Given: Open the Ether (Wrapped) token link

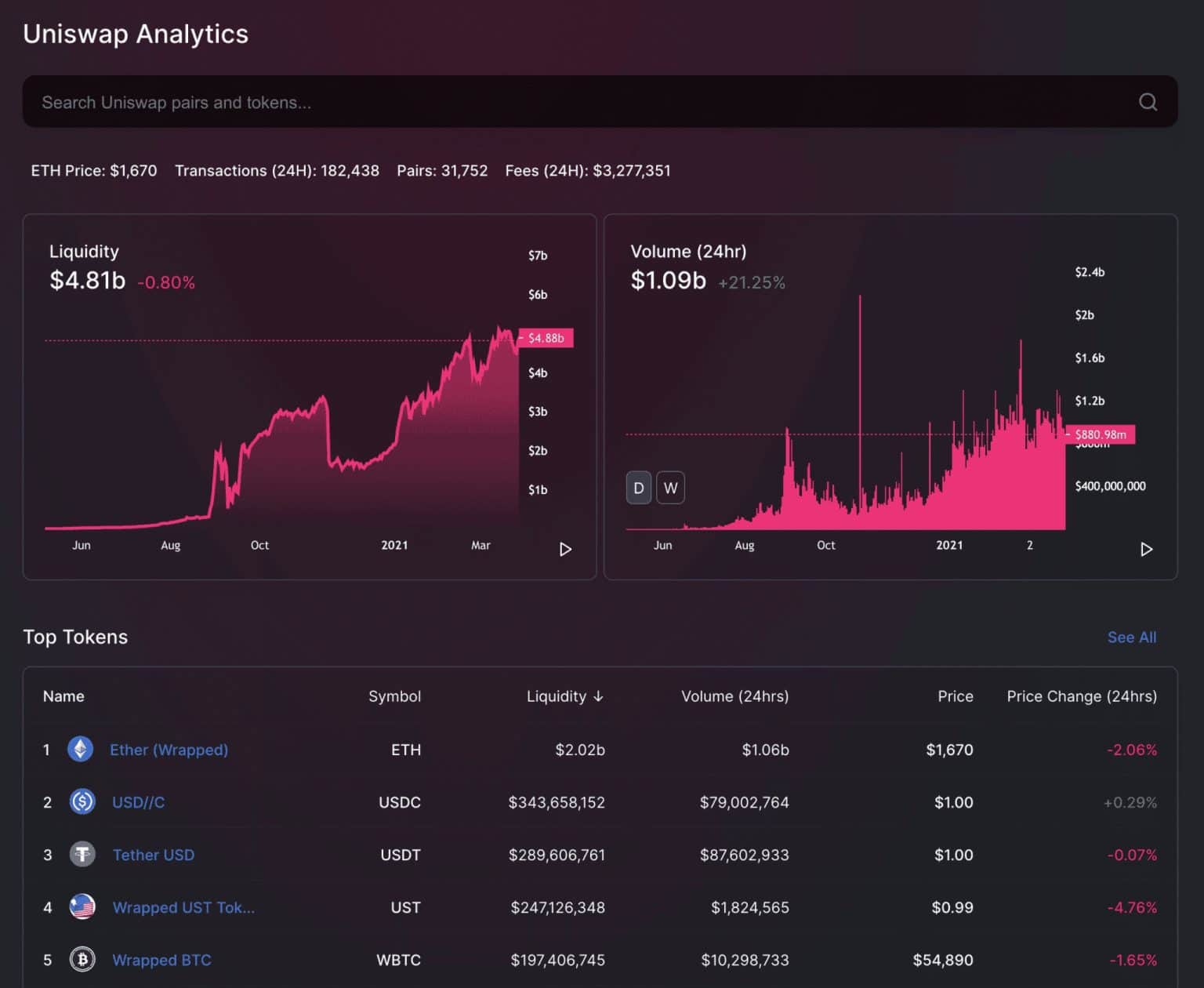Looking at the screenshot, I should coord(169,750).
